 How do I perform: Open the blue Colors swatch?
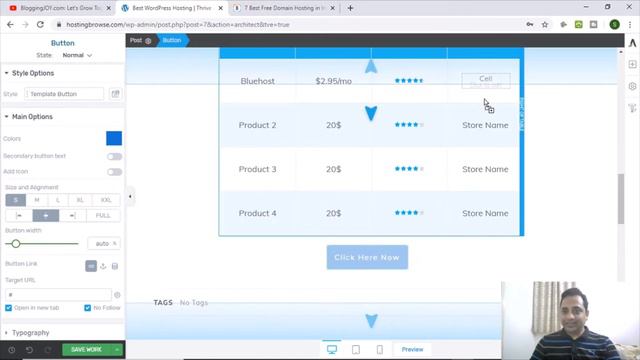click(x=114, y=138)
